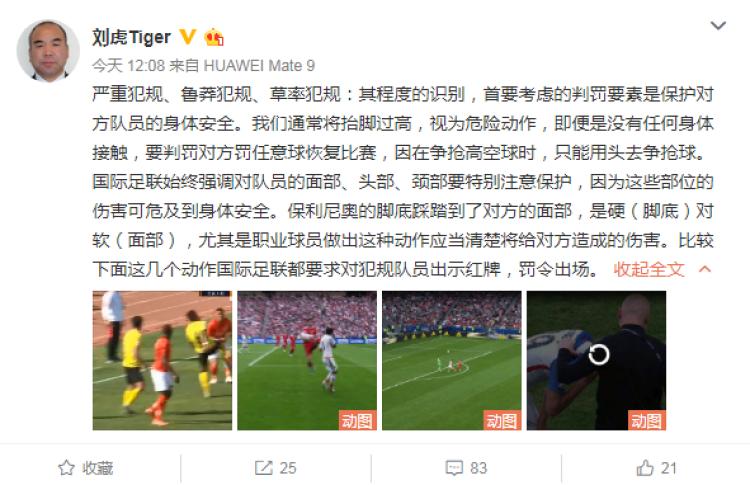Collapse post with 收起全文
Viewport: 750px width, 485px height.
(649, 269)
